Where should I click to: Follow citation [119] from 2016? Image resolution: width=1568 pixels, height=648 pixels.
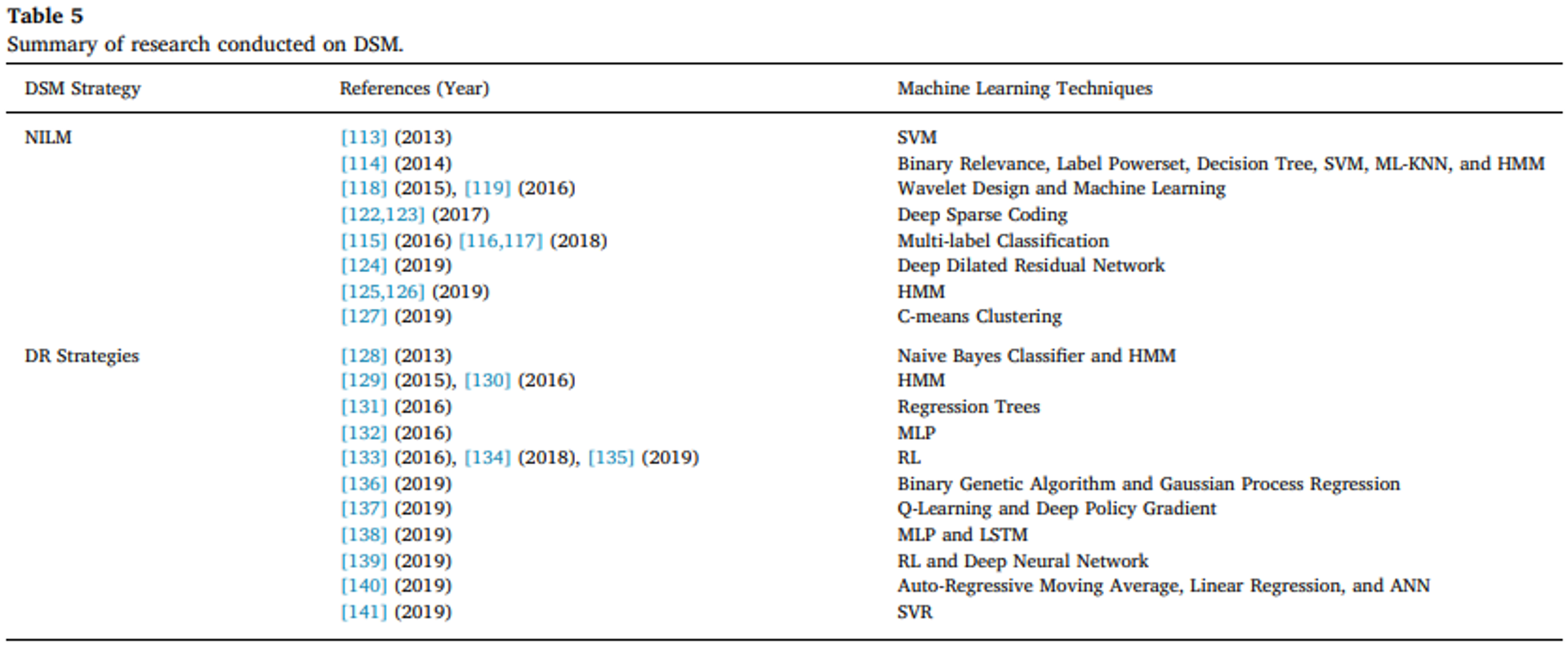click(x=488, y=188)
